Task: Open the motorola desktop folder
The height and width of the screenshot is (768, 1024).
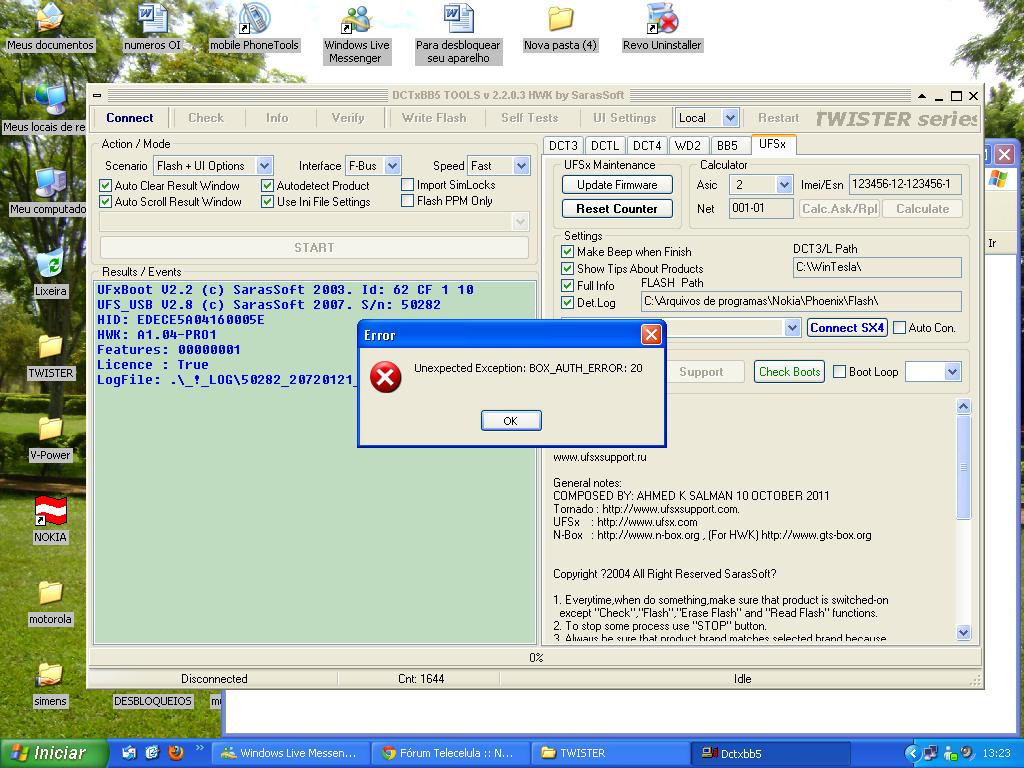Action: point(50,601)
